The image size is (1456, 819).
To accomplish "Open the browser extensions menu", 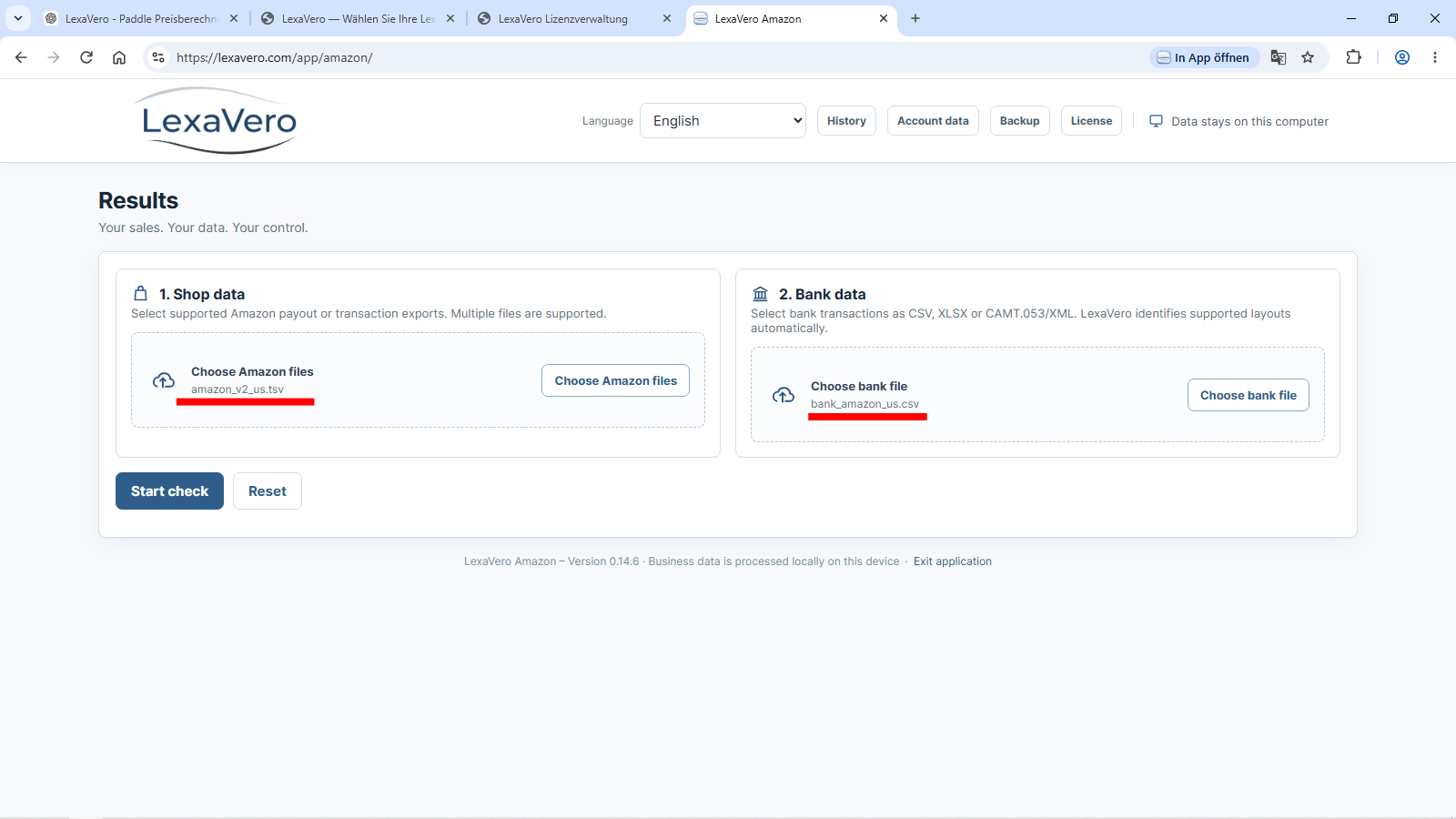I will [x=1353, y=57].
